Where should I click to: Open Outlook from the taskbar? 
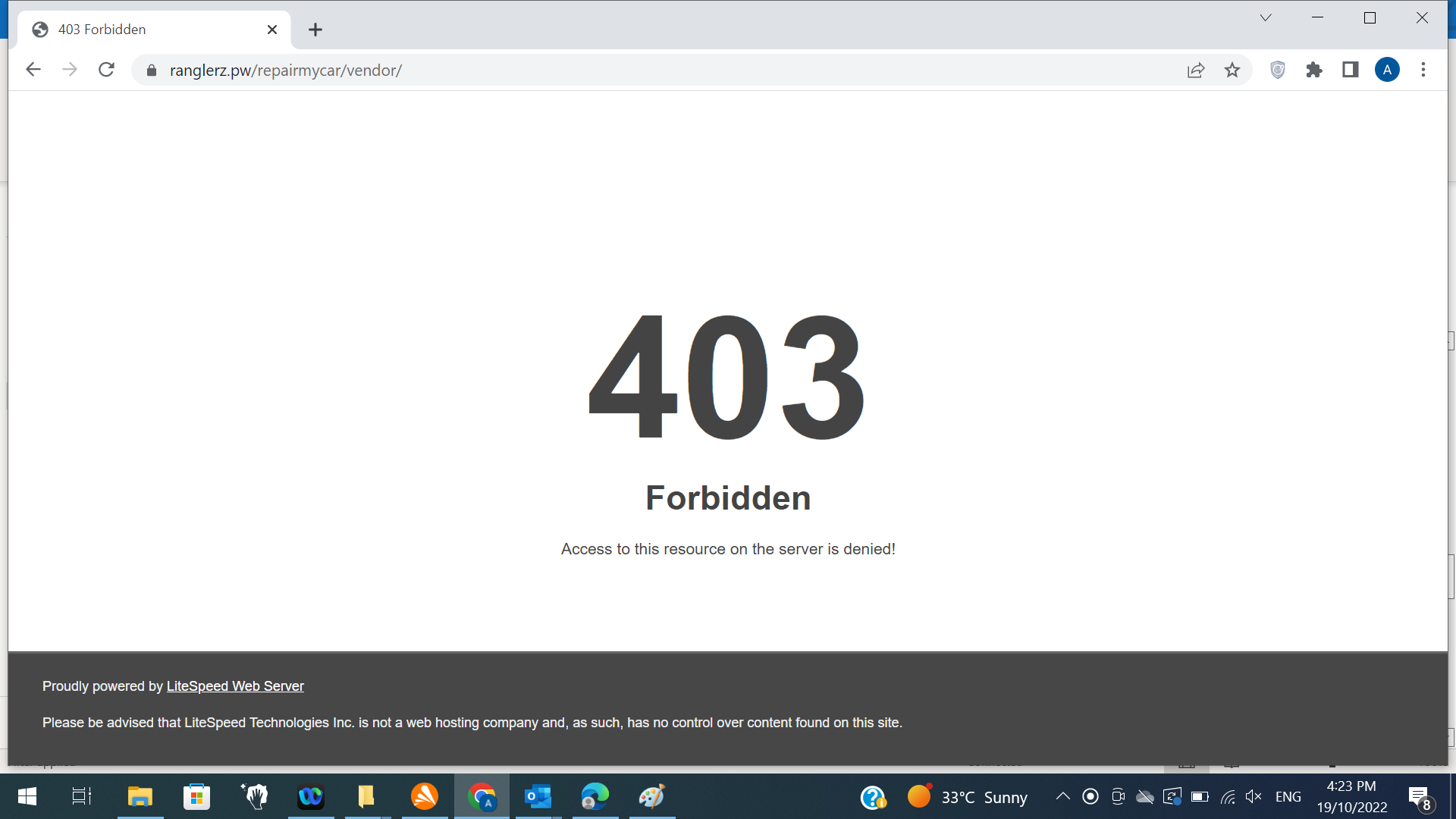538,796
